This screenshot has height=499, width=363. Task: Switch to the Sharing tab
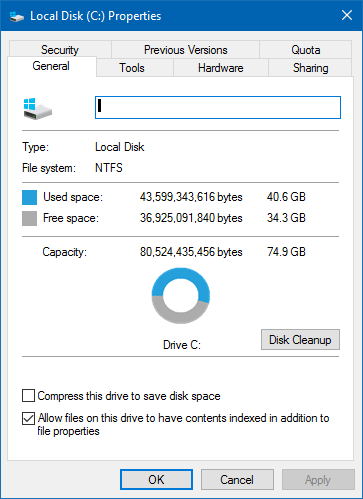click(x=310, y=68)
